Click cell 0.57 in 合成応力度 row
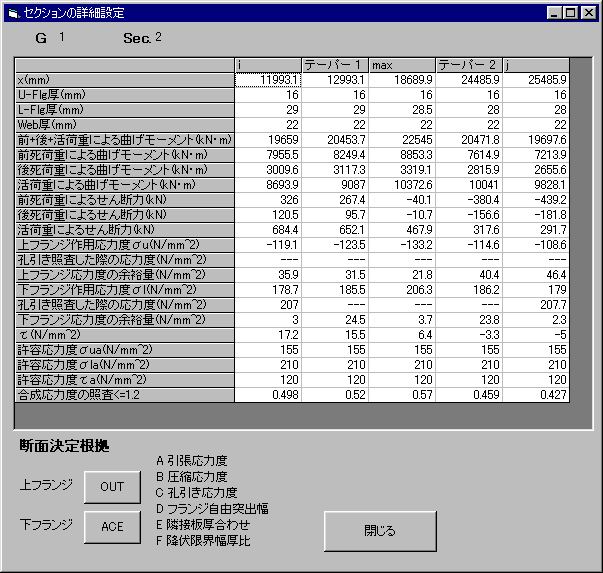603x573 pixels. coord(402,395)
